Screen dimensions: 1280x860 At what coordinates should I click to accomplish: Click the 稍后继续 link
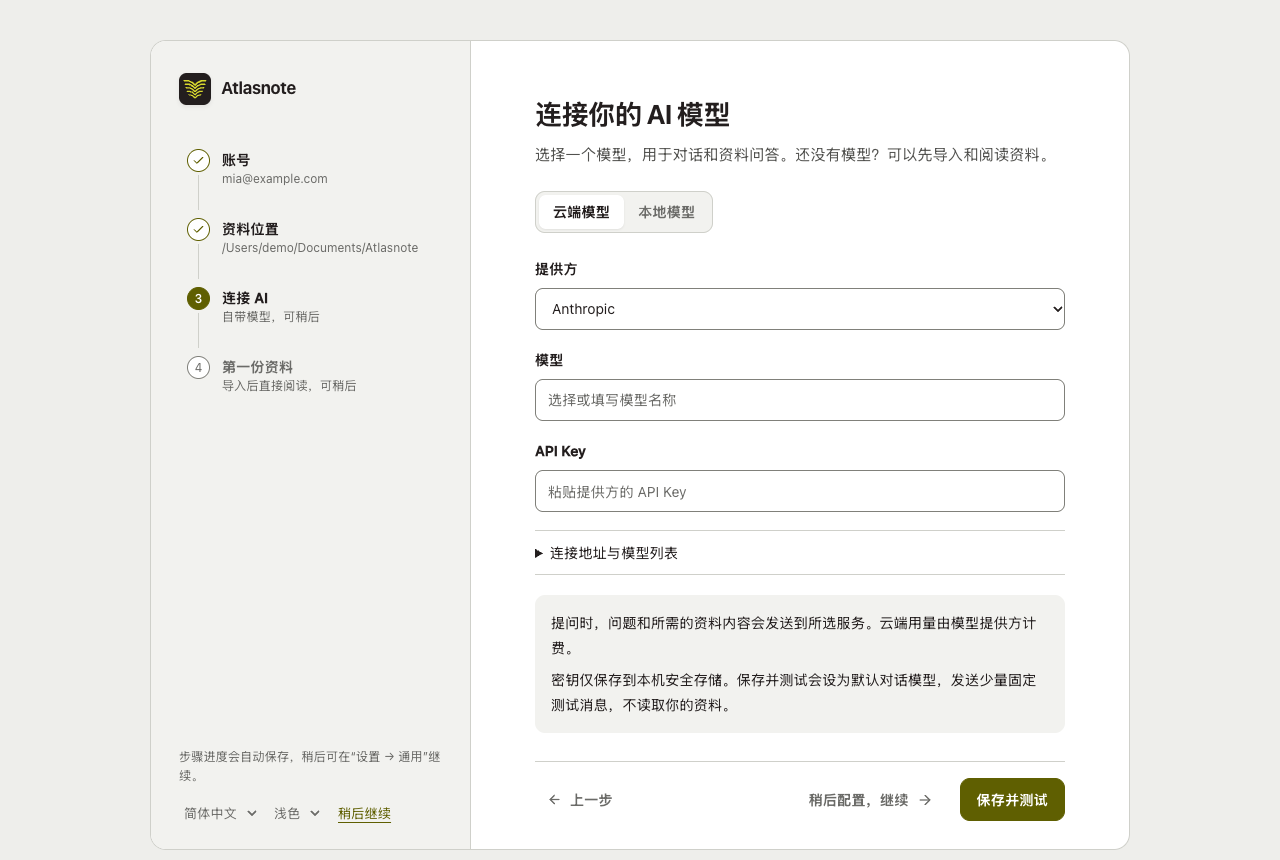(x=364, y=813)
